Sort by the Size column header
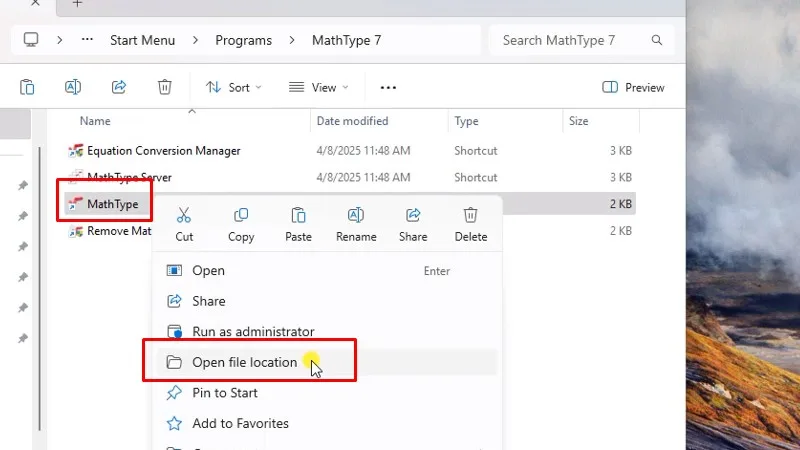 click(x=579, y=121)
